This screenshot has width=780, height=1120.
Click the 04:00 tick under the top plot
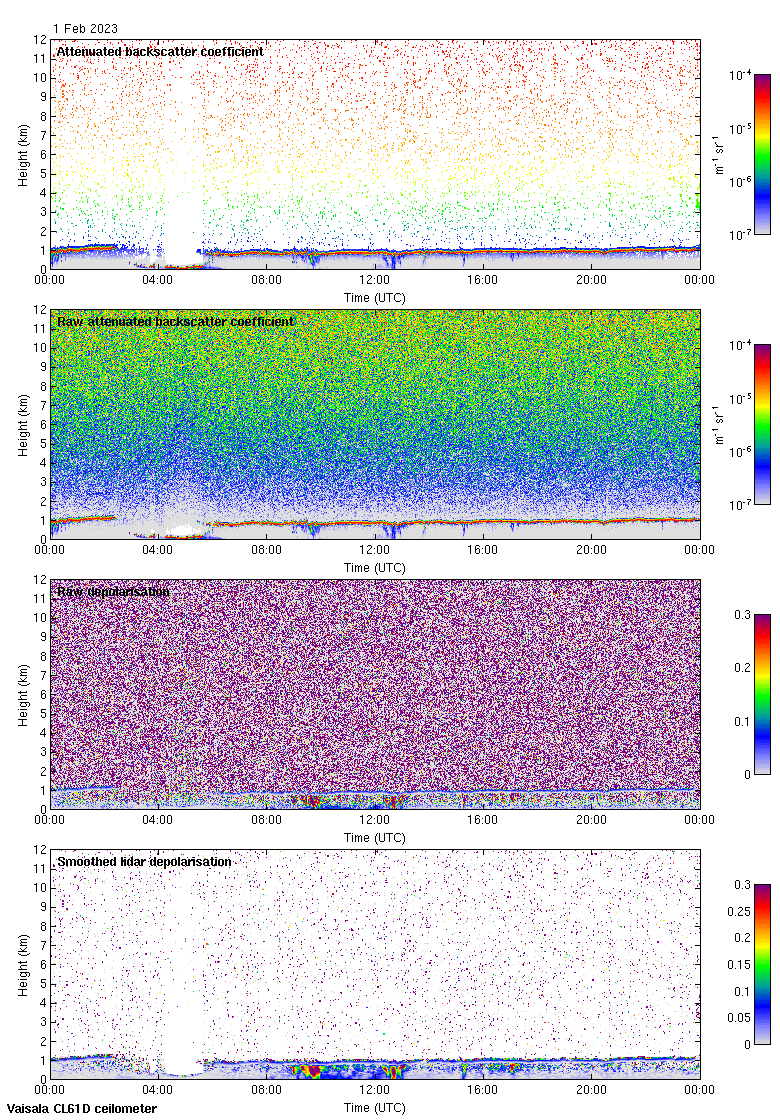pos(157,280)
